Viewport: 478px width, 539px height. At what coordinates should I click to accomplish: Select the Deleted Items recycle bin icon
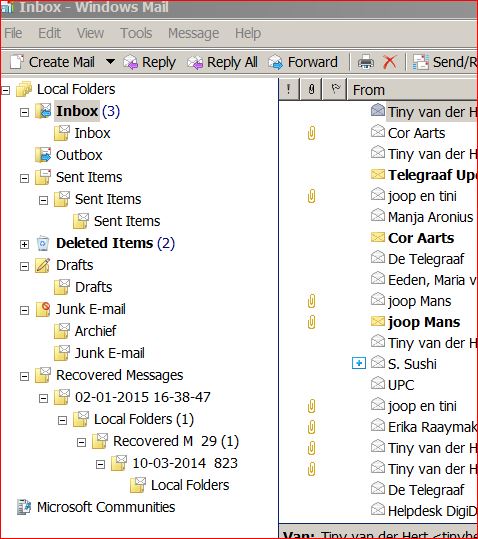click(x=43, y=243)
